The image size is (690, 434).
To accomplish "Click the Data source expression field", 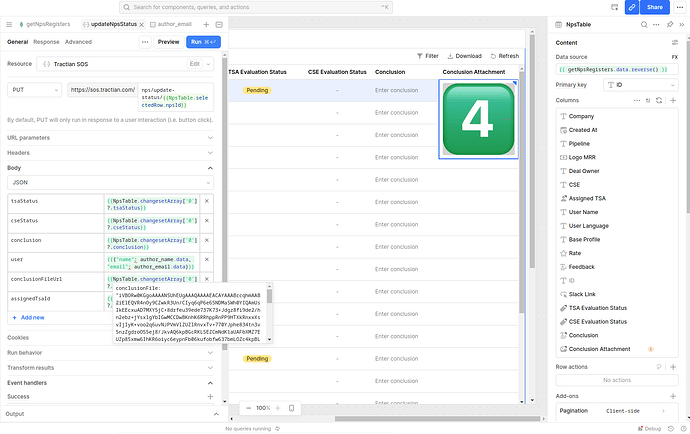I will tap(617, 70).
